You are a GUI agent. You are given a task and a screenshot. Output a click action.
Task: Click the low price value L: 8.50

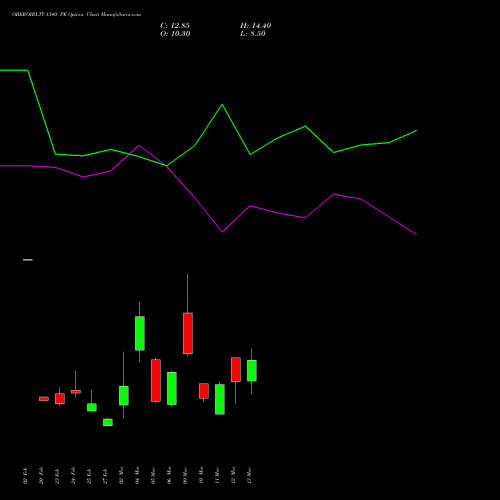coord(253,34)
